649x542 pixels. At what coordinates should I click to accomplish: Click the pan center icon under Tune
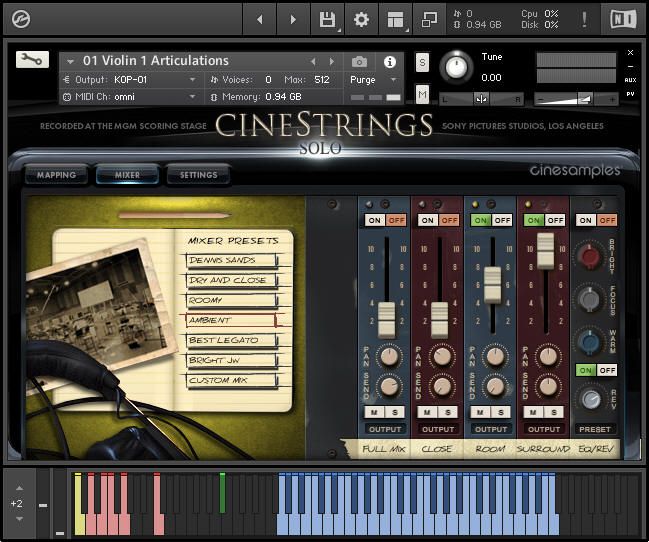[x=481, y=99]
